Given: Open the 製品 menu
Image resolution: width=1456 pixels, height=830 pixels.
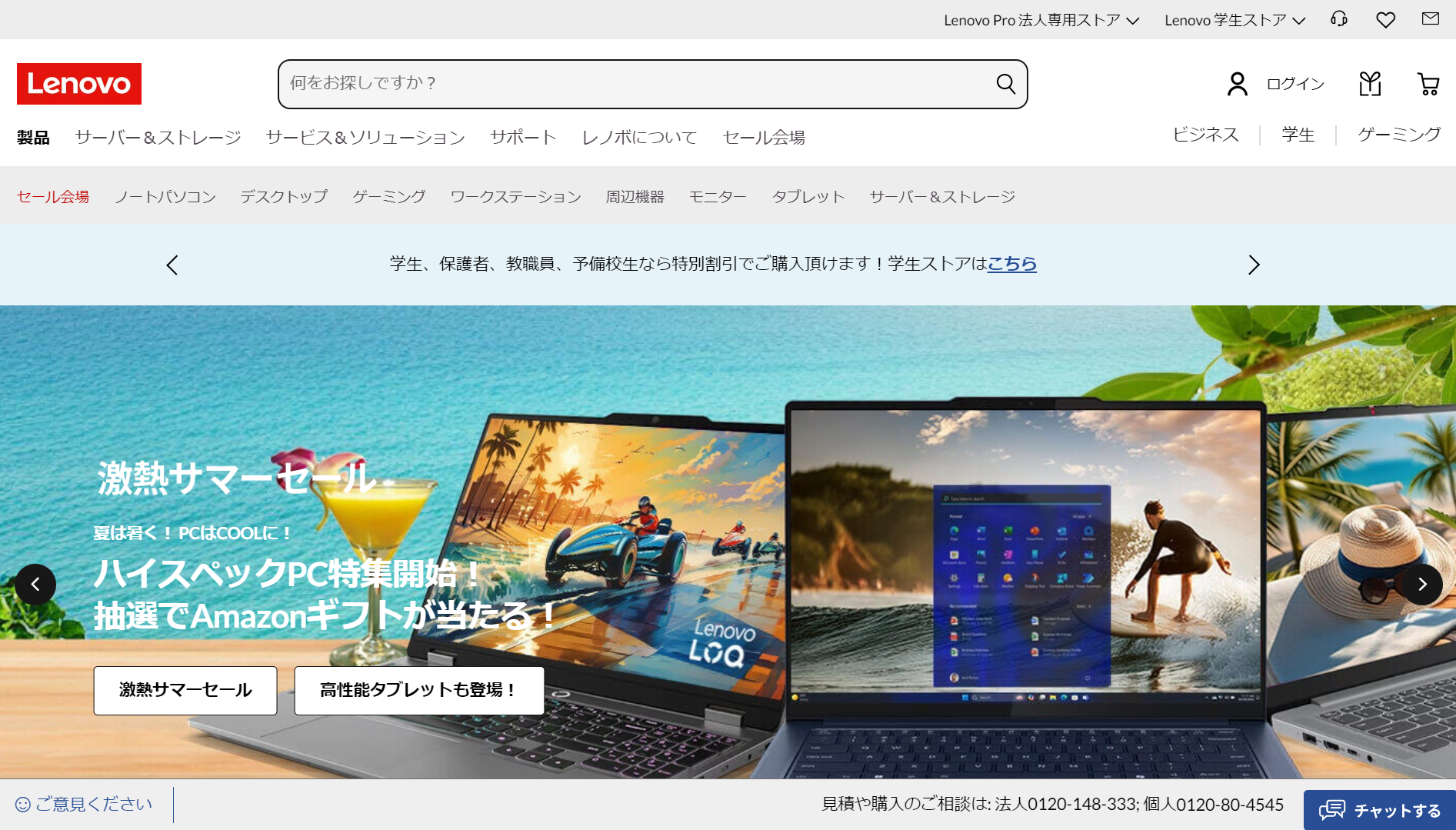Looking at the screenshot, I should [33, 138].
